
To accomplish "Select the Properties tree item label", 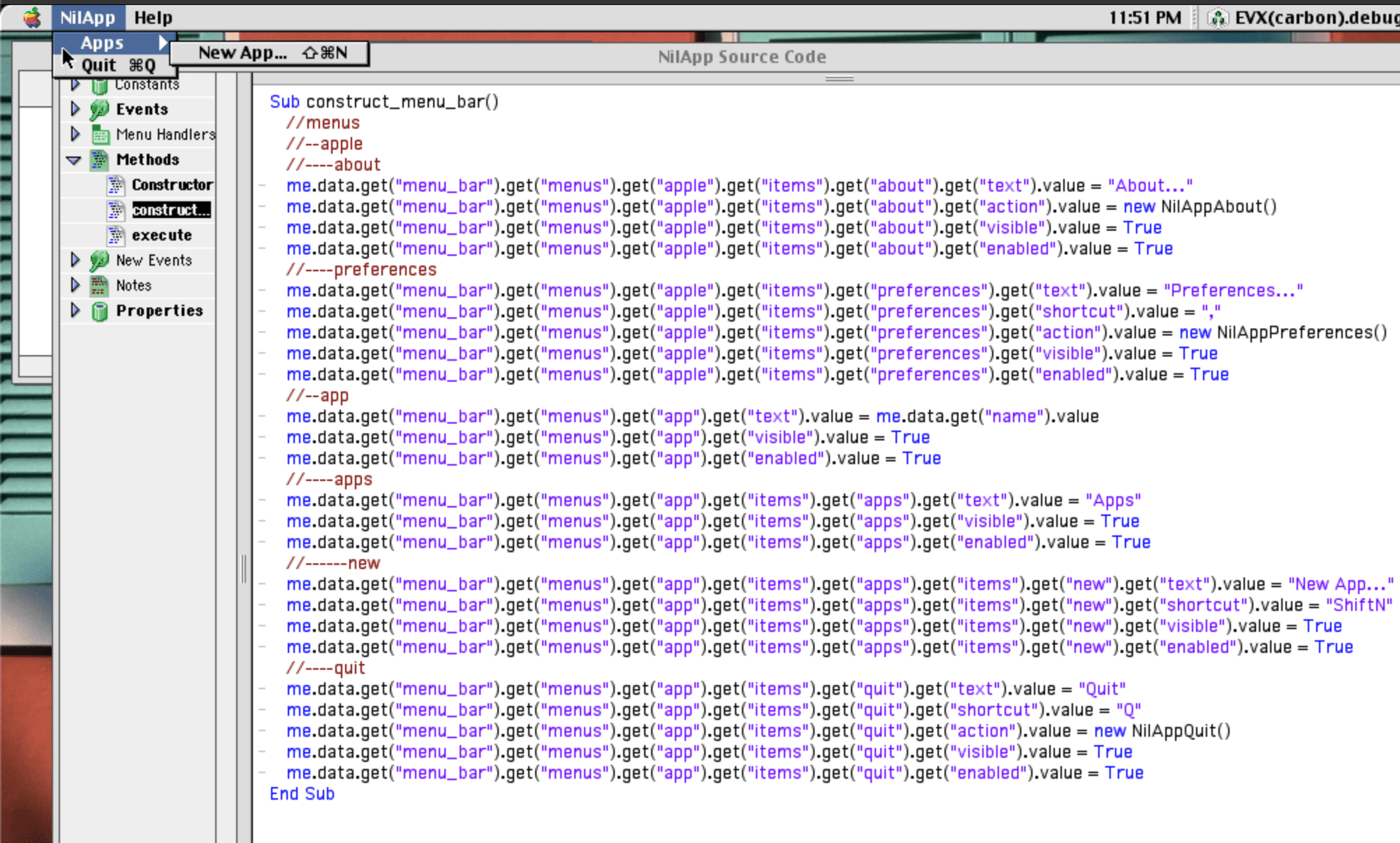I will click(x=159, y=310).
